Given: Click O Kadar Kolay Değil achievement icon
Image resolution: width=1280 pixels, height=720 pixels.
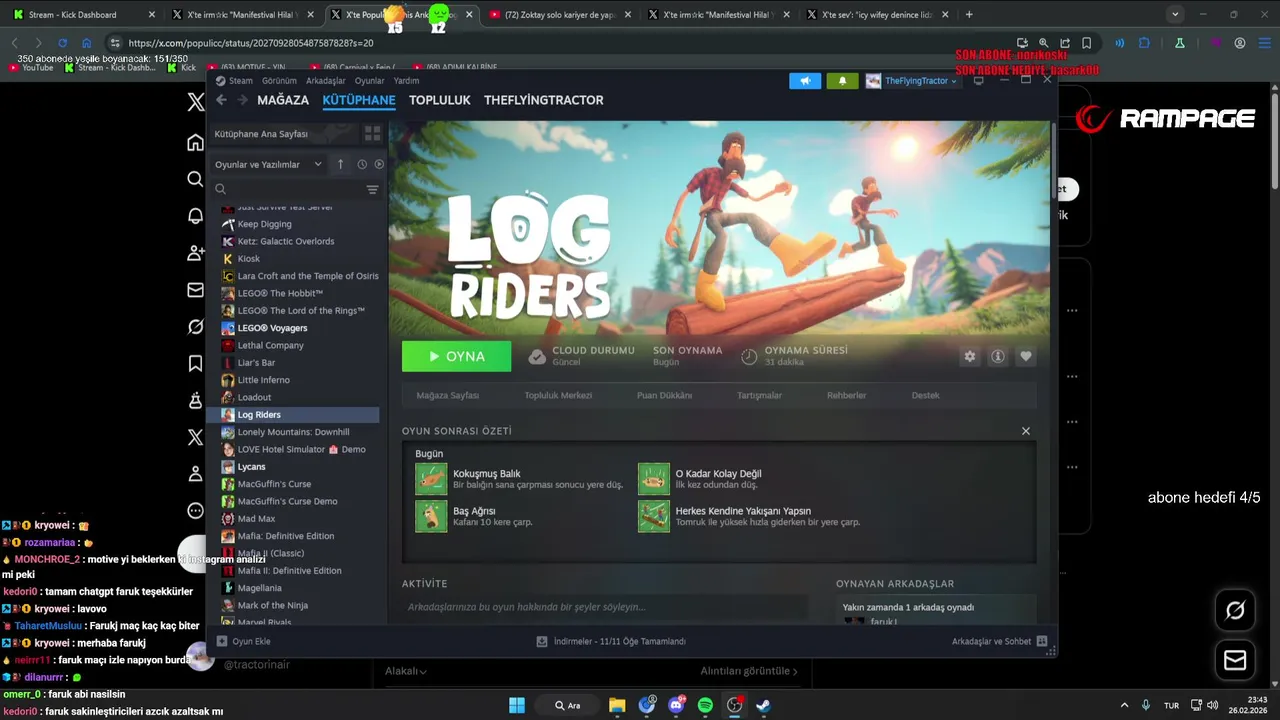Looking at the screenshot, I should pos(654,479).
